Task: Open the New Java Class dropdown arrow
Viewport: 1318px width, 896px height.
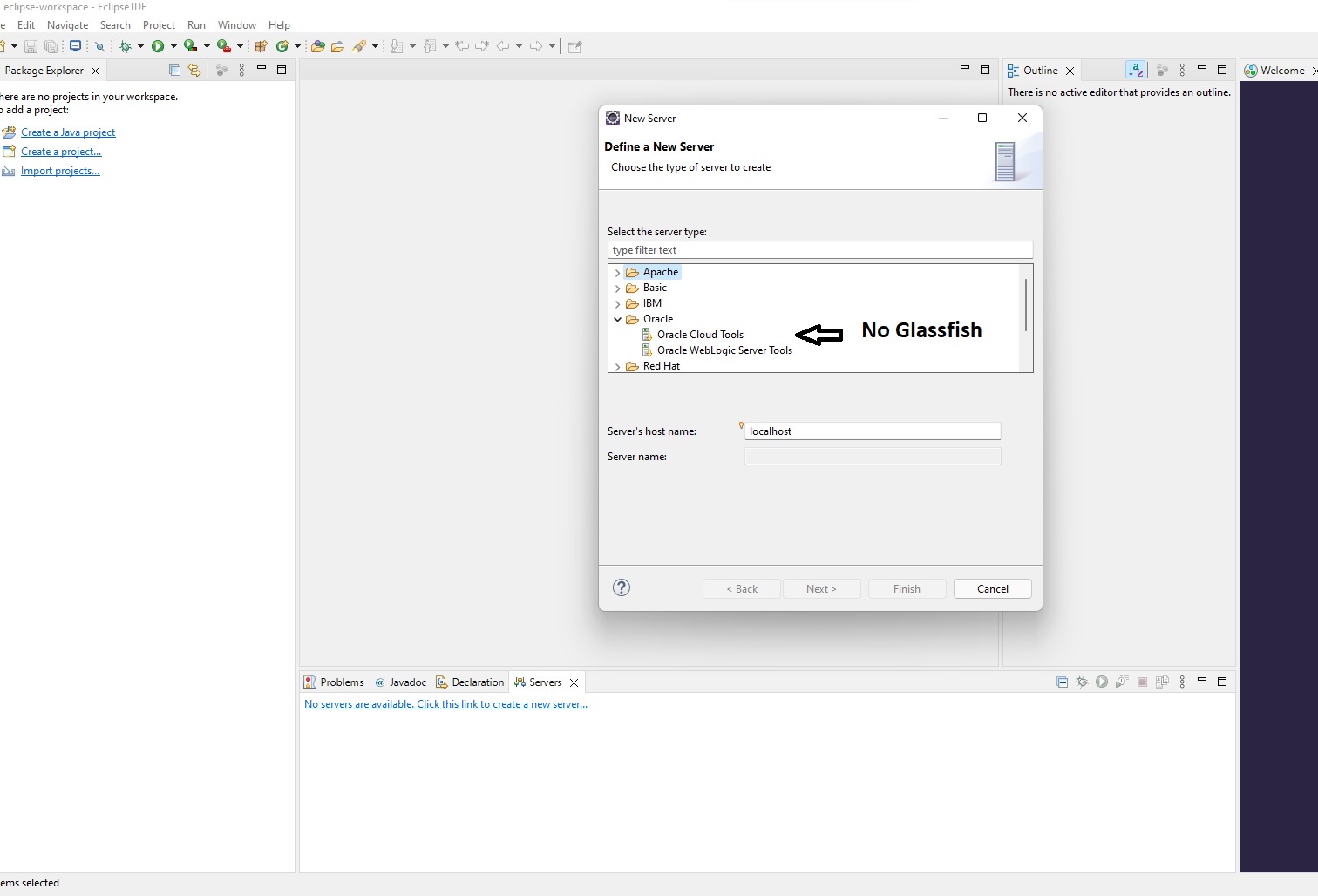Action: tap(297, 46)
